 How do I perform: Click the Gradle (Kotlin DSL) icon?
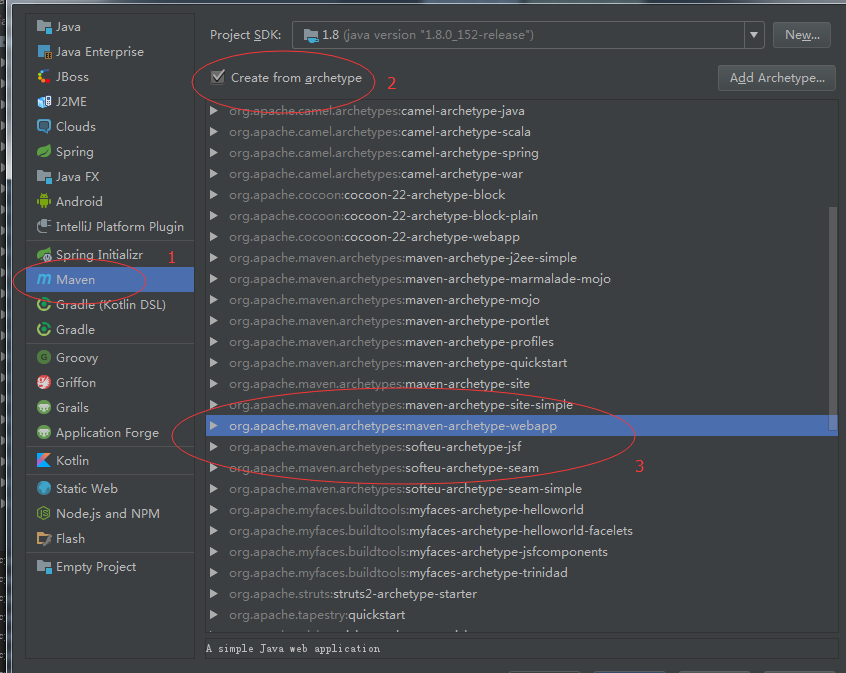click(44, 305)
